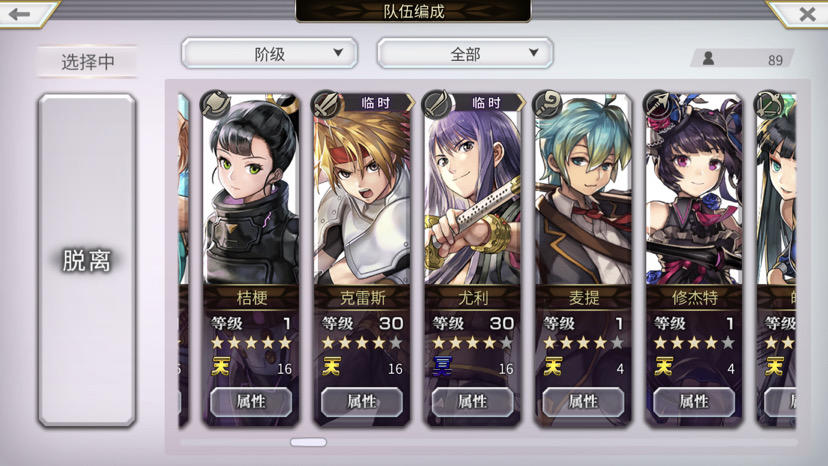Click the bow icon on 修杰特's card

658,104
